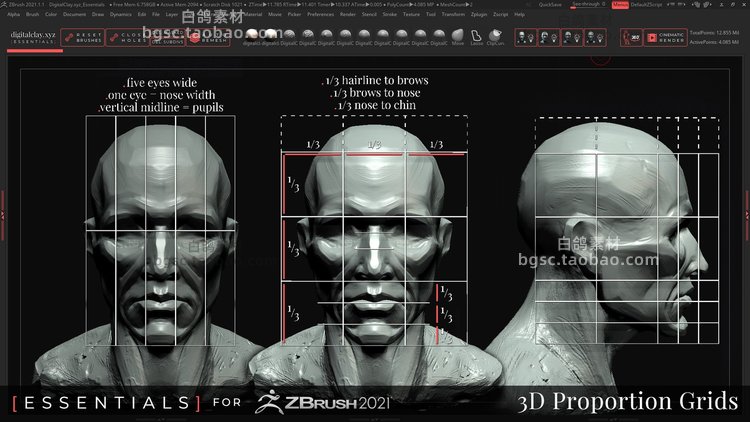Viewport: 750px width, 422px height.
Task: Click the Reset Brushes button
Action: [x=82, y=37]
